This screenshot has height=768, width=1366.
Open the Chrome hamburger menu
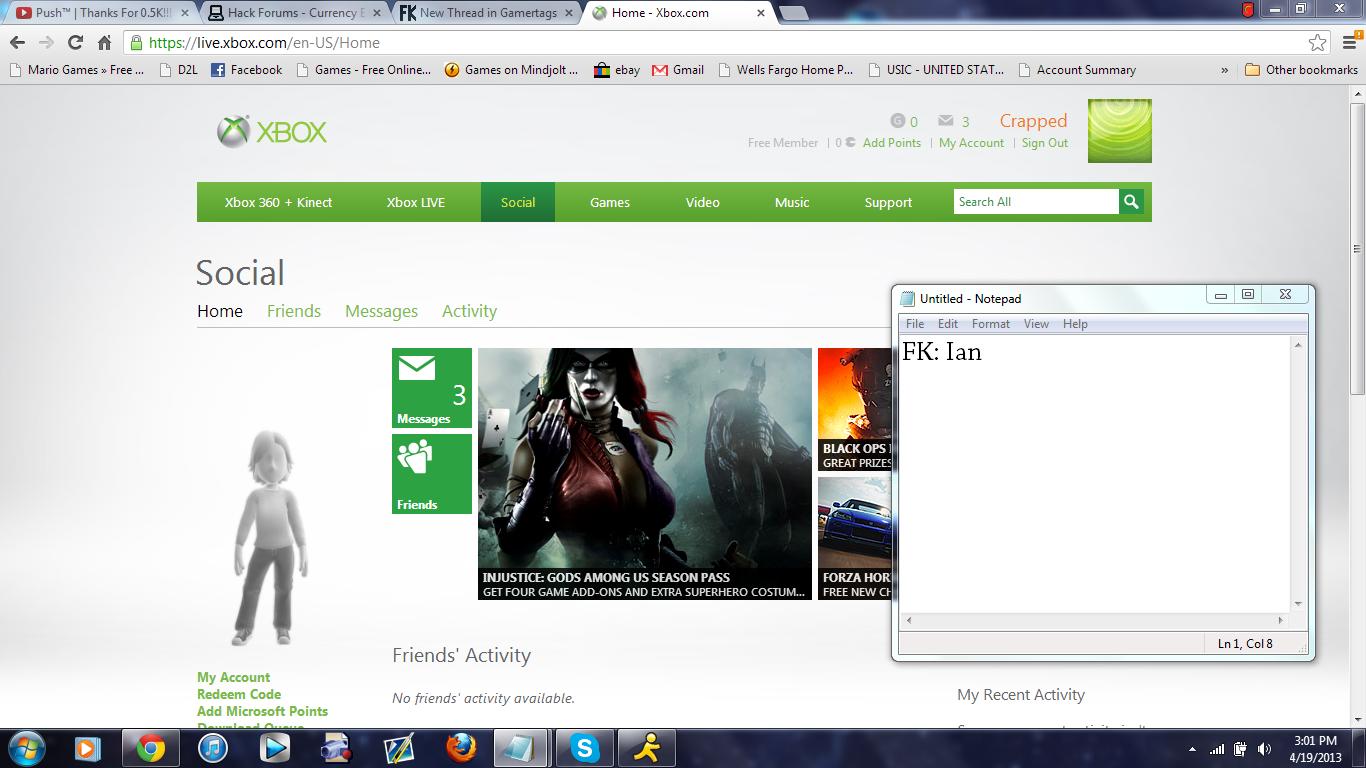[1349, 43]
